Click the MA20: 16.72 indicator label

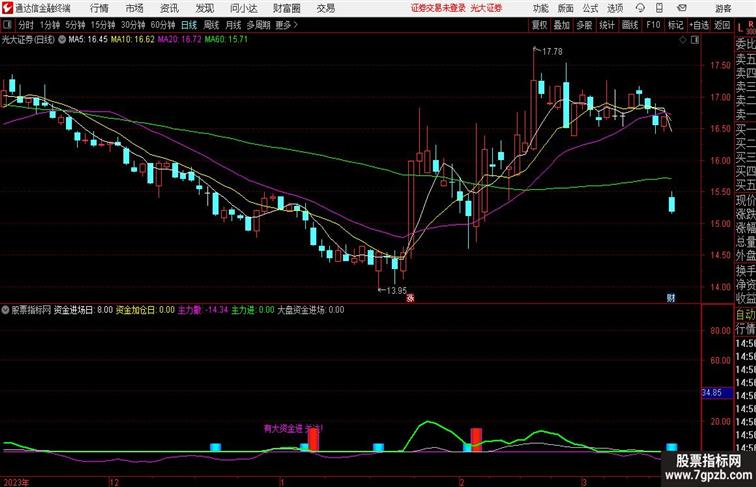point(179,40)
